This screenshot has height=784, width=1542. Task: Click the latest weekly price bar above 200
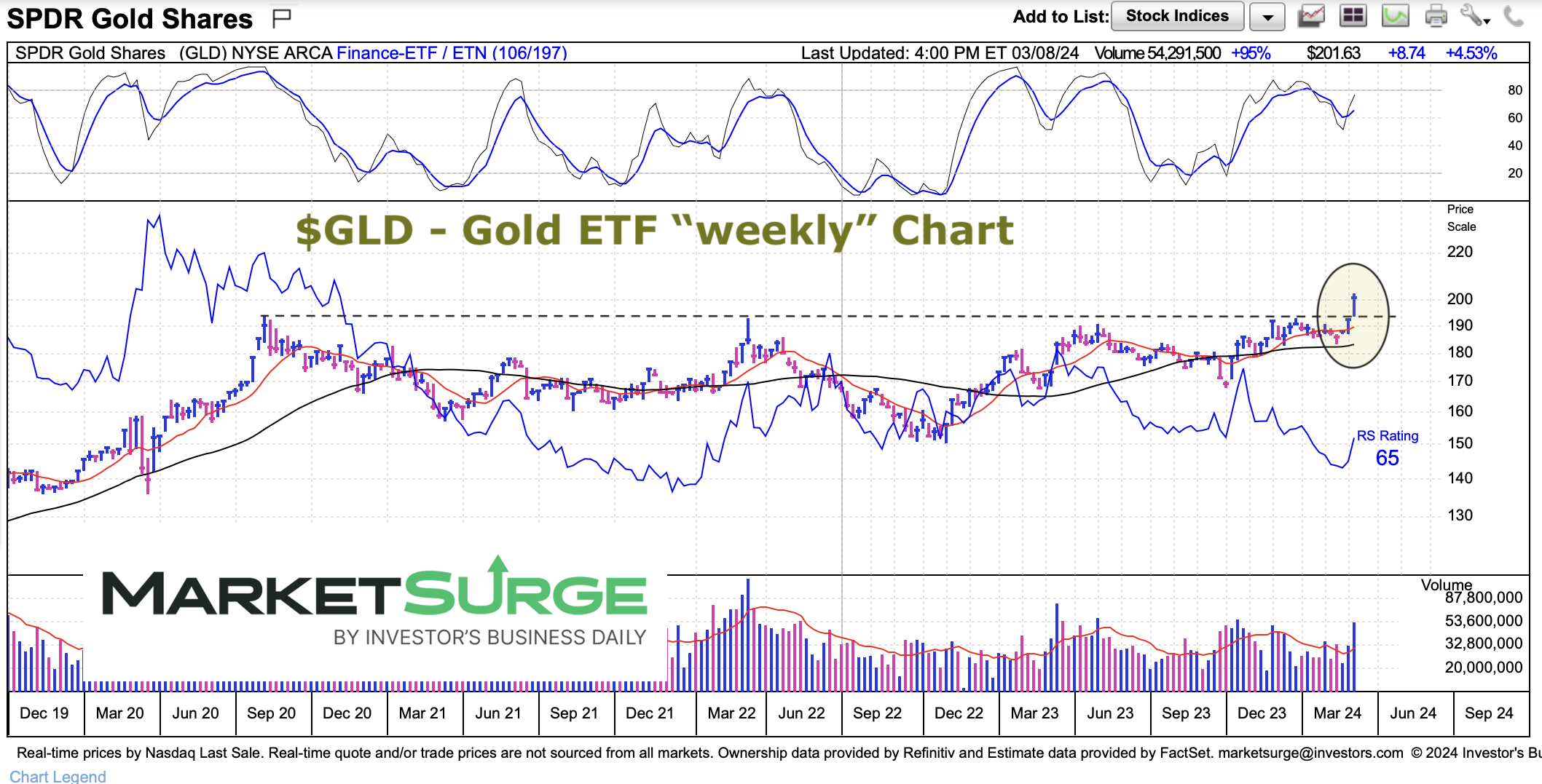pyautogui.click(x=1354, y=304)
